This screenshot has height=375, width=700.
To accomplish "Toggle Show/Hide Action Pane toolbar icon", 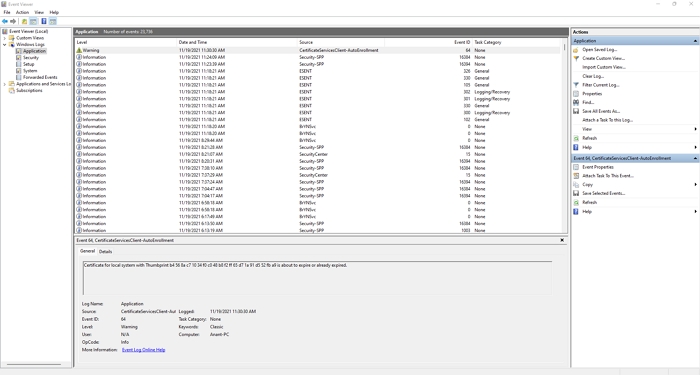I will point(53,21).
